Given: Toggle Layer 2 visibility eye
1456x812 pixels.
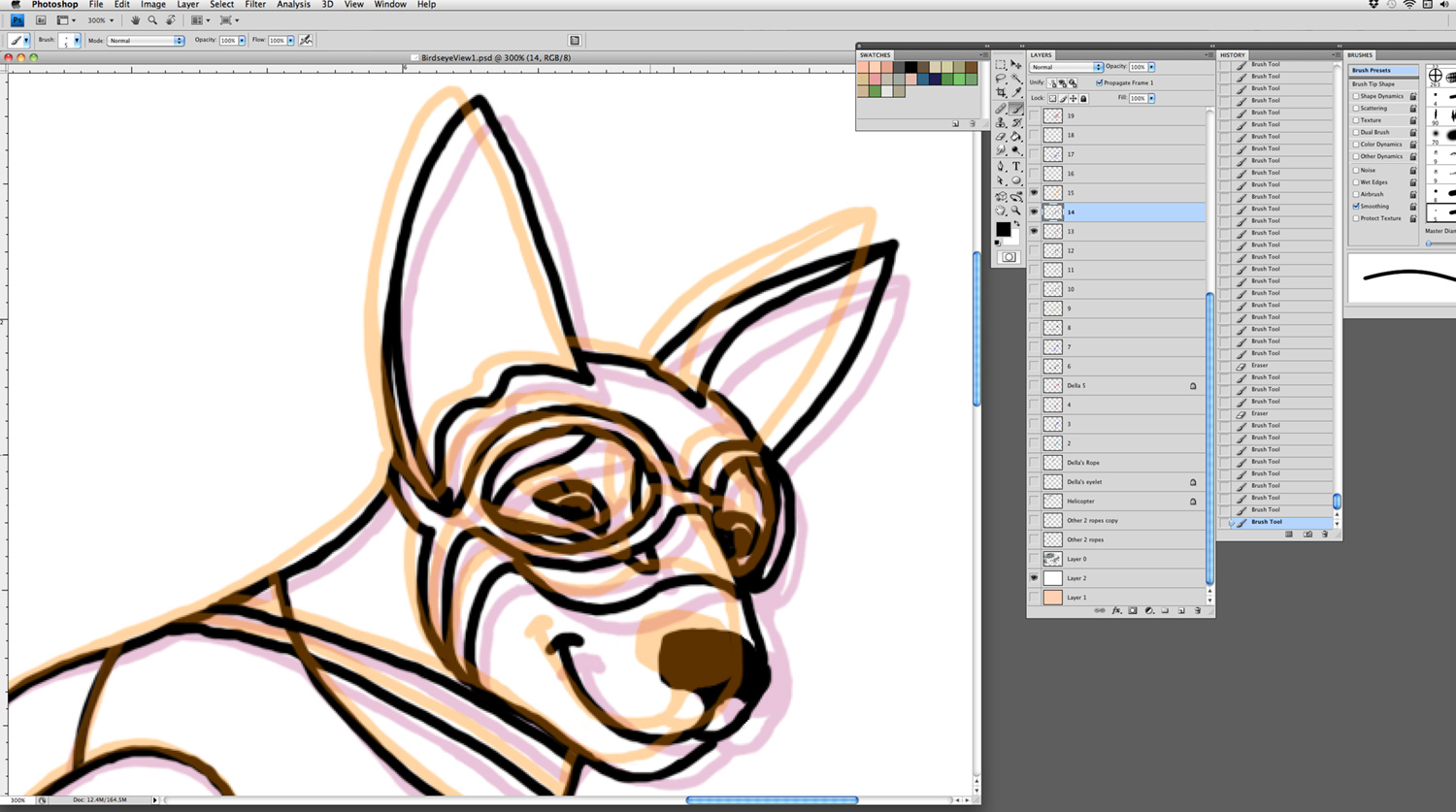Looking at the screenshot, I should [x=1034, y=578].
